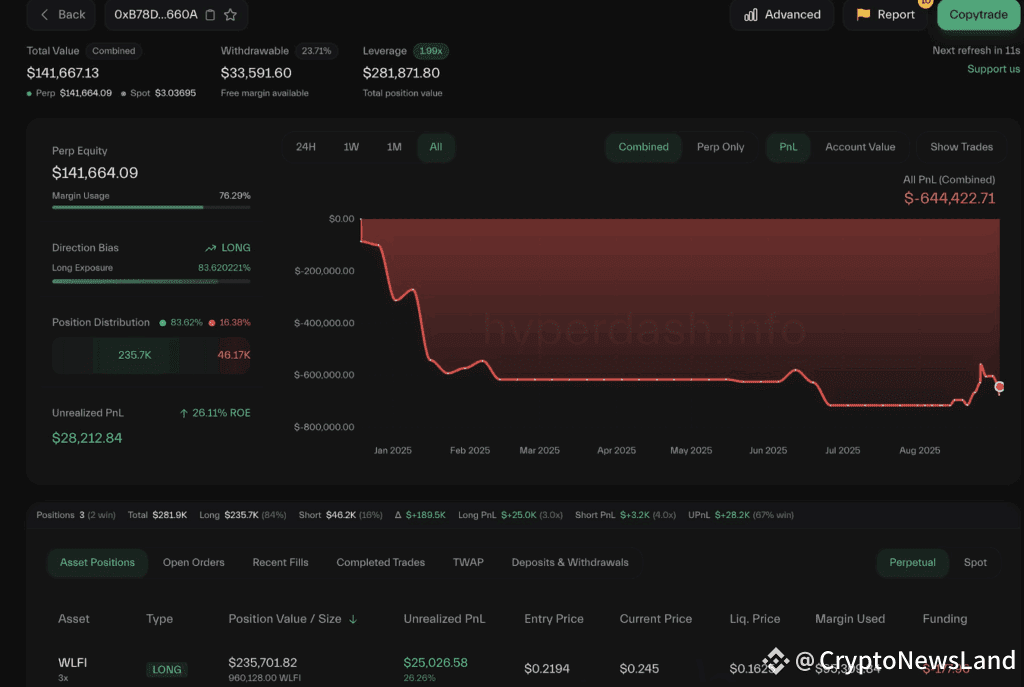Click the WLFI position value $235,701.82

(263, 662)
